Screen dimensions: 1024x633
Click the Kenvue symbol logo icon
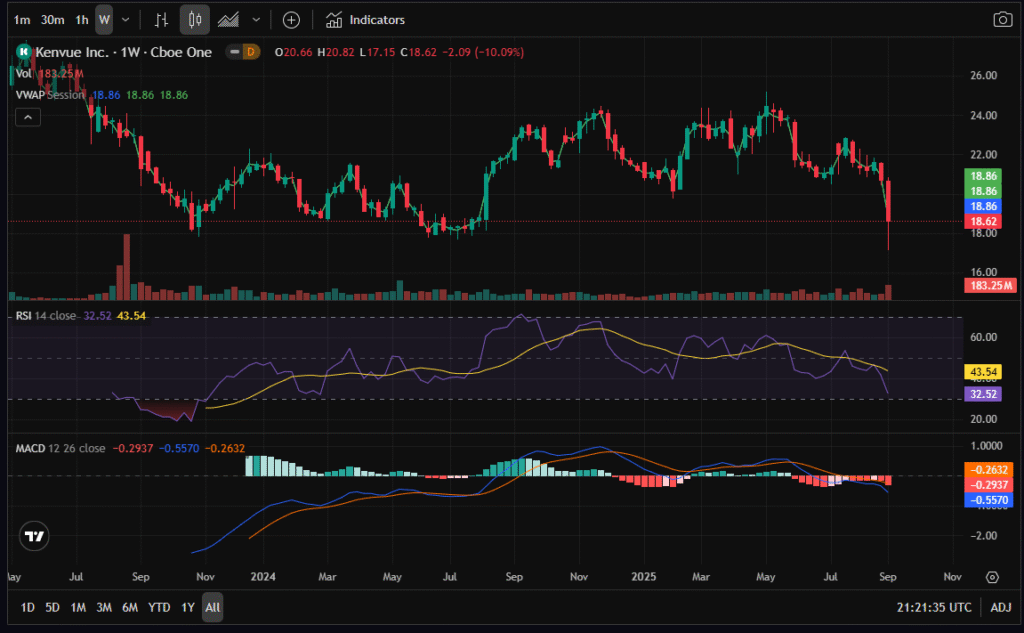pos(23,52)
